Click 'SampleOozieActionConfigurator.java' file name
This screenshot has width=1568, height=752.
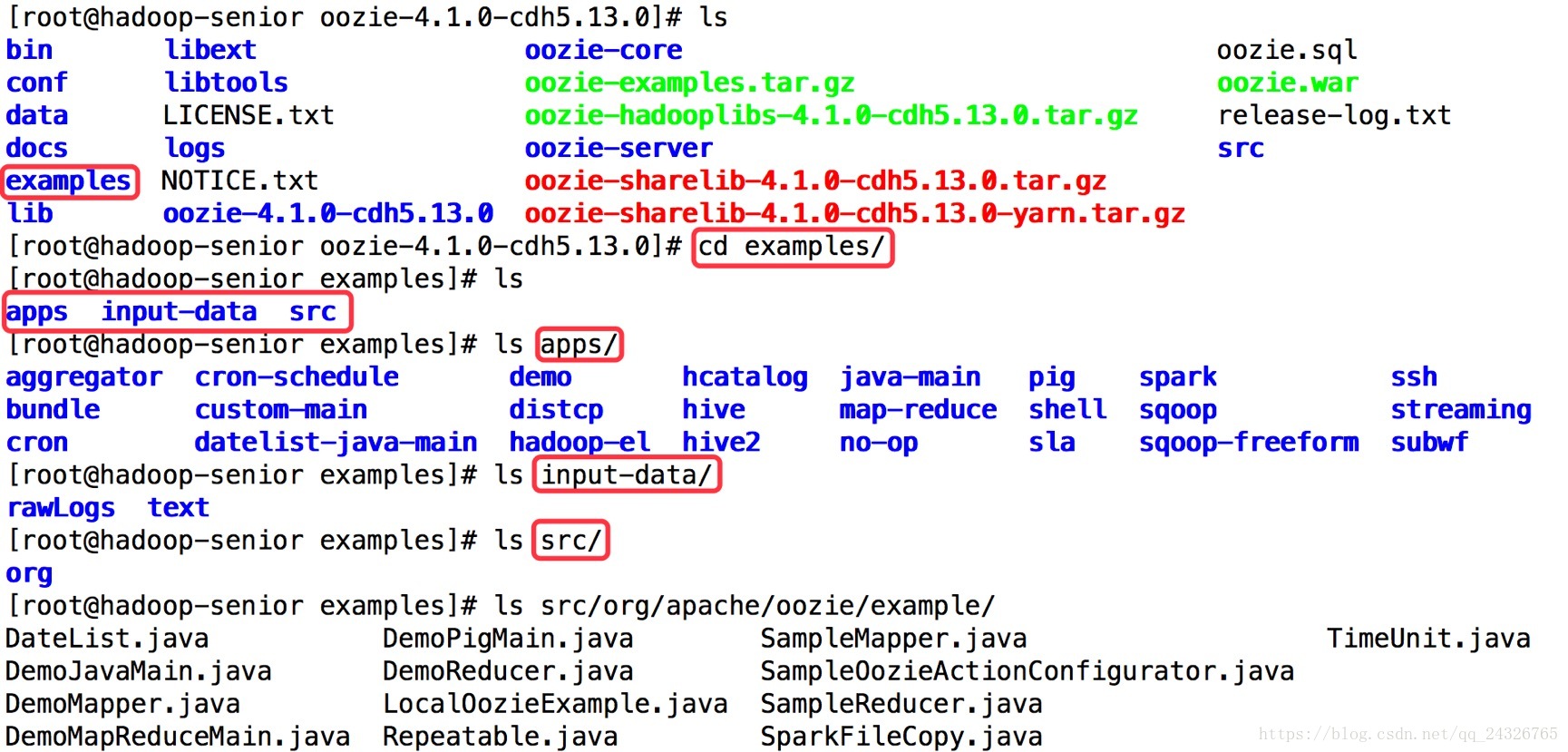point(1027,670)
